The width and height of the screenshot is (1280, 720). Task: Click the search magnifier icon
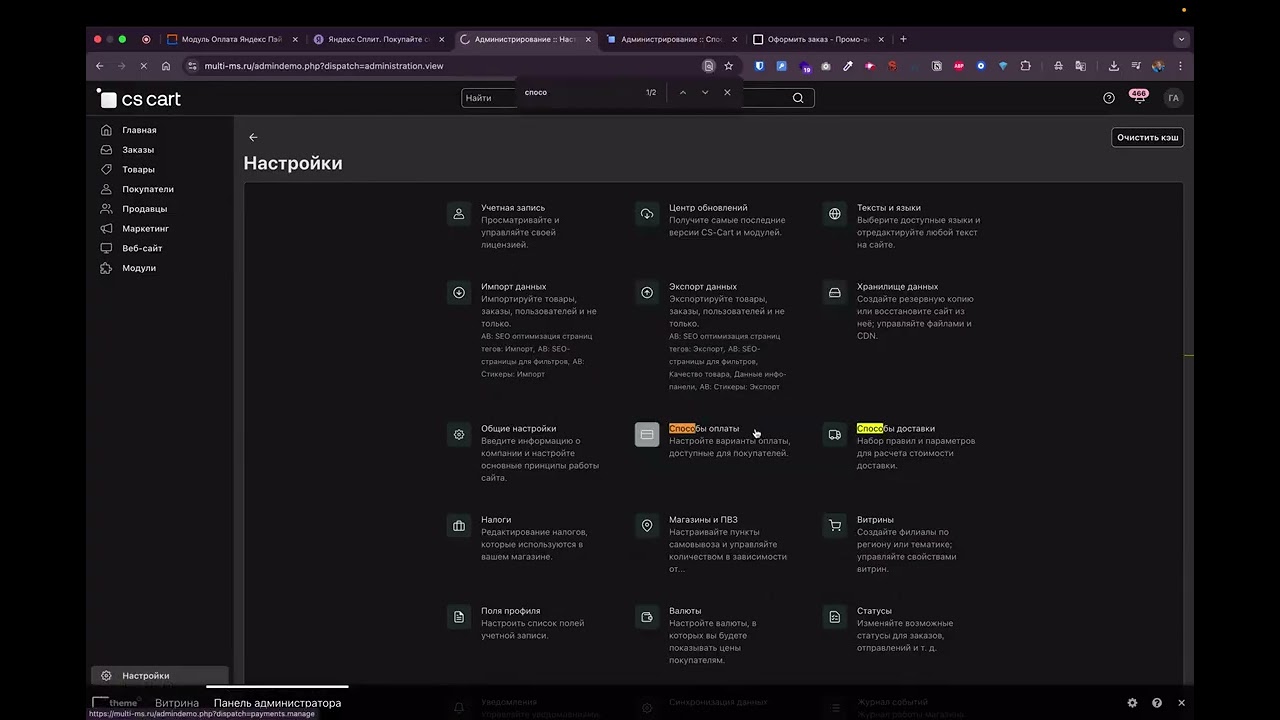[798, 98]
